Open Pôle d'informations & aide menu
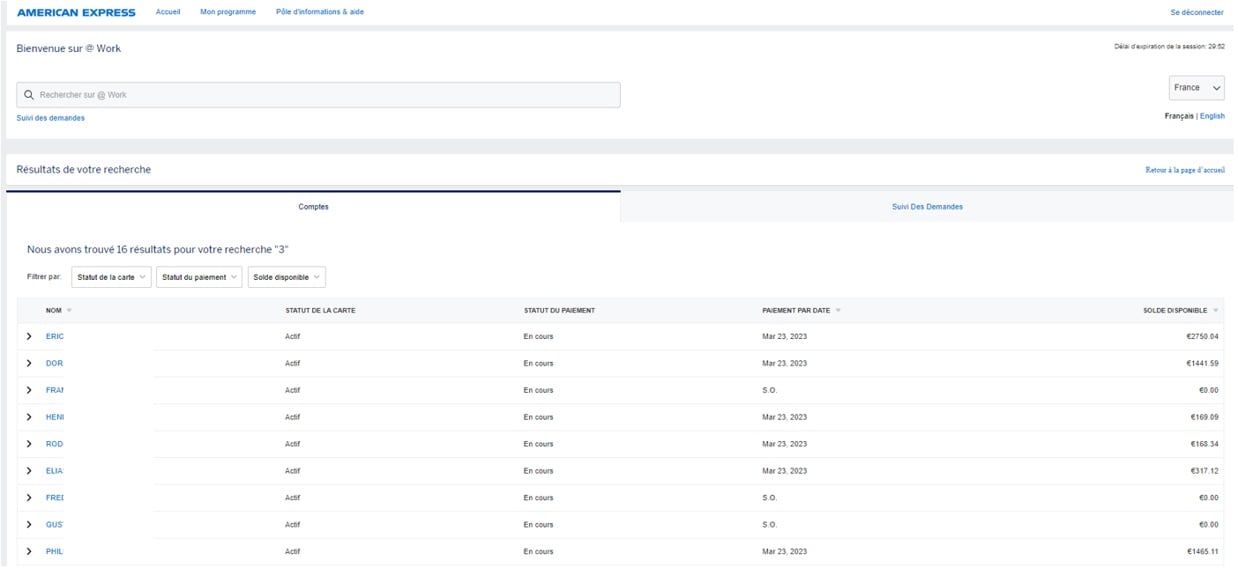This screenshot has height=582, width=1238. click(x=320, y=12)
